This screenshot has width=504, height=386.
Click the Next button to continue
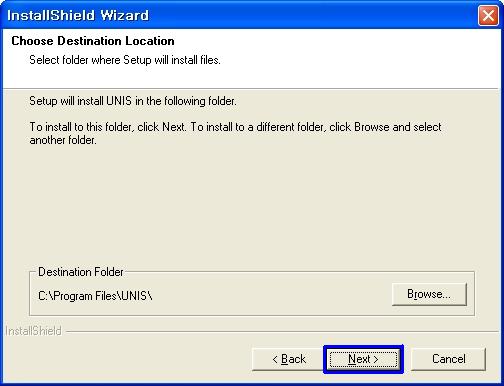pos(363,359)
